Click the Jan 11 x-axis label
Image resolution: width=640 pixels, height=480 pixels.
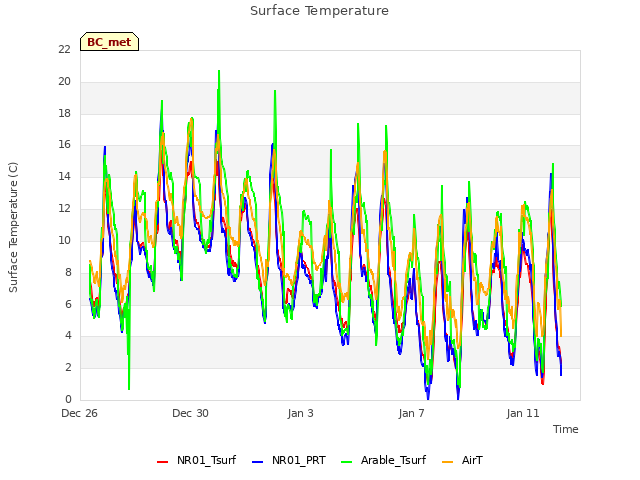coord(523,413)
